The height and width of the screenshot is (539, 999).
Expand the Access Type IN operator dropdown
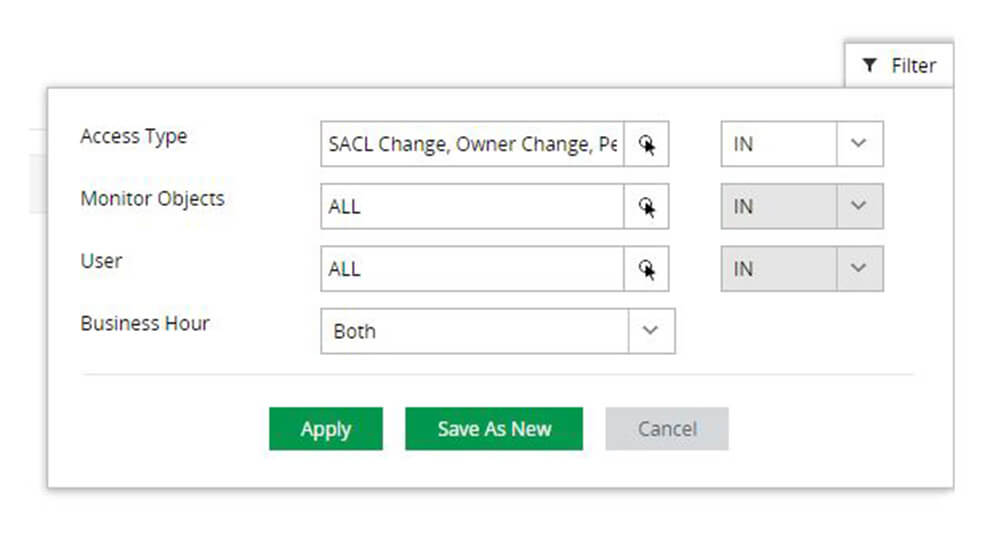(859, 144)
